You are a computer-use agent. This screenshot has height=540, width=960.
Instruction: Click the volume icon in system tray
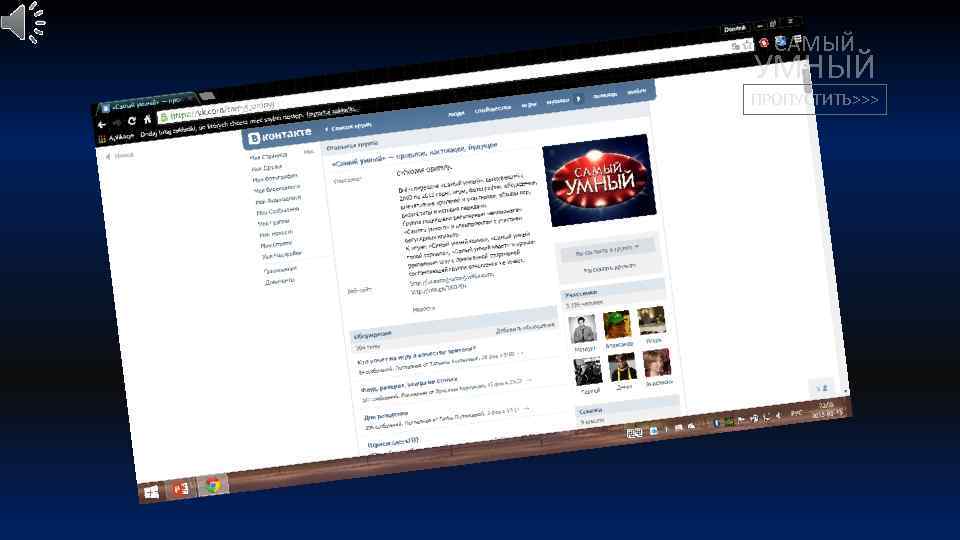point(778,416)
